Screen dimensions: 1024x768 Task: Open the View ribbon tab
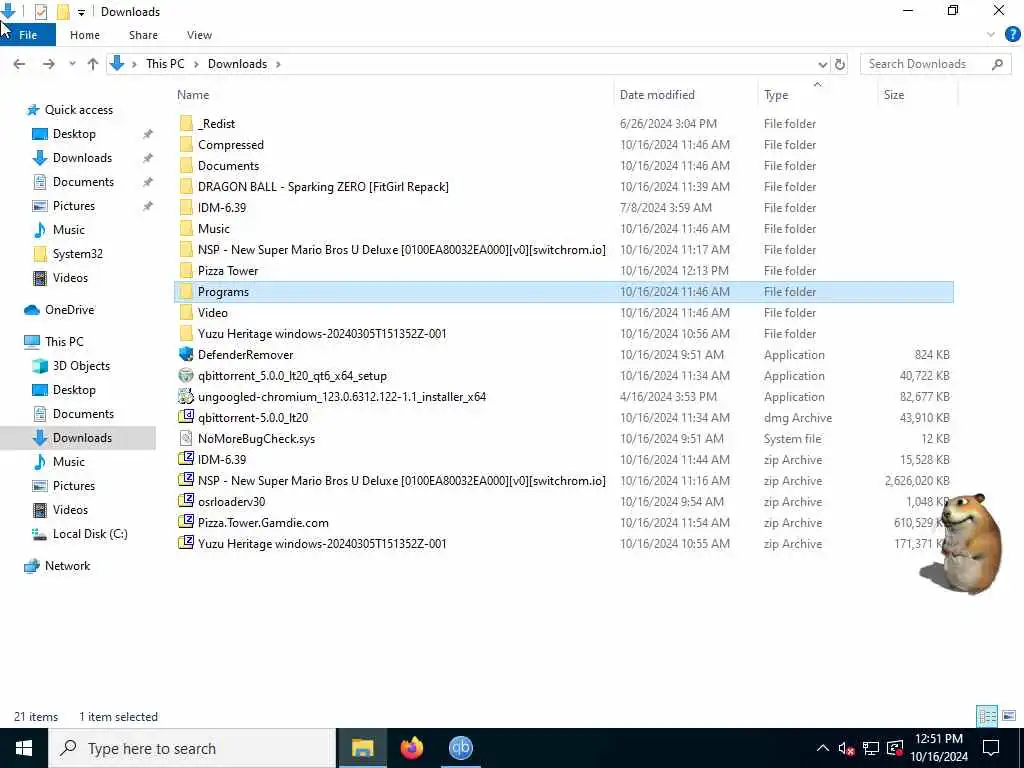tap(199, 35)
